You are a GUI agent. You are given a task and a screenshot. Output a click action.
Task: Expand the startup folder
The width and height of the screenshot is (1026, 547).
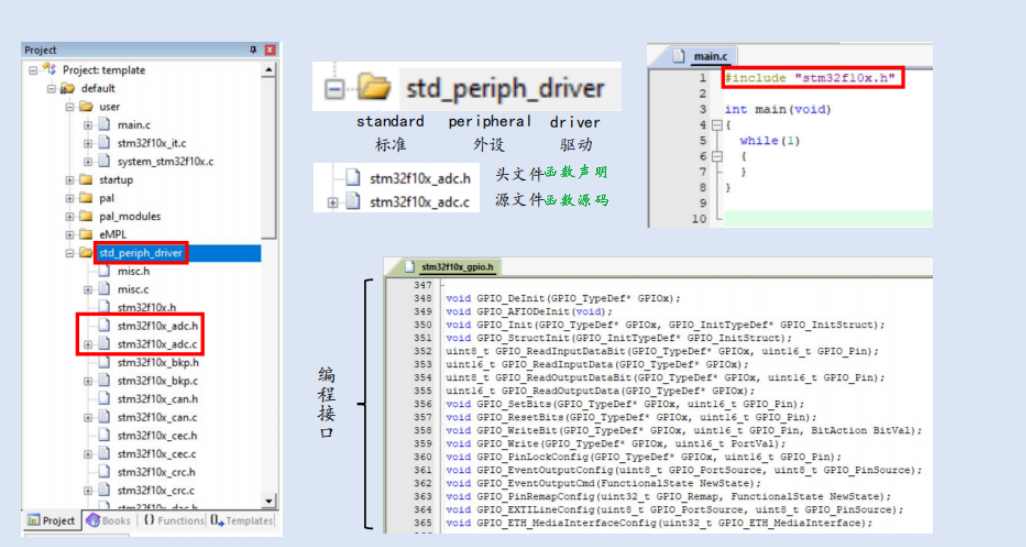pos(69,180)
